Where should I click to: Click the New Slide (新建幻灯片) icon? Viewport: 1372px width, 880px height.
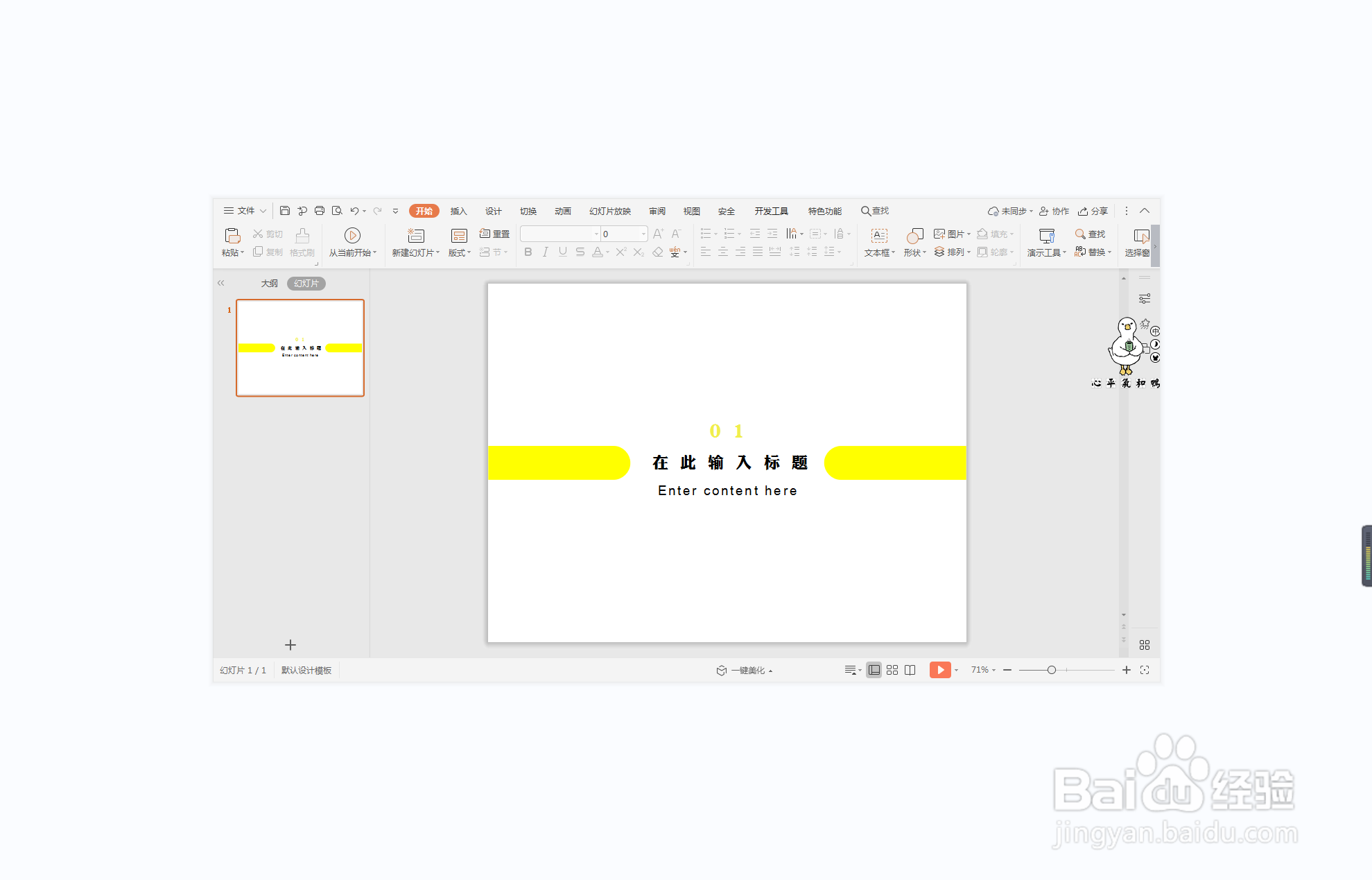(x=416, y=236)
